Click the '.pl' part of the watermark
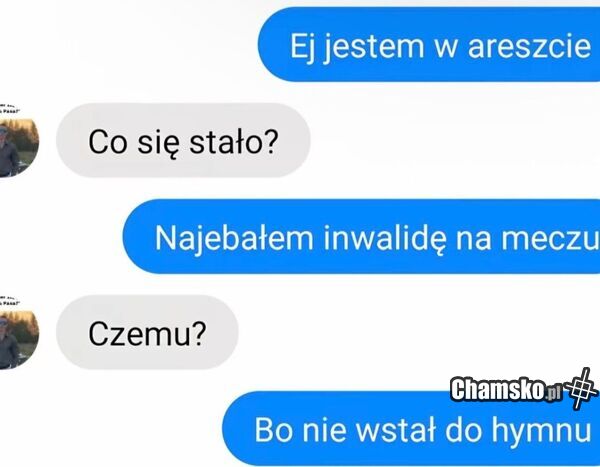This screenshot has width=600, height=467. tap(553, 393)
